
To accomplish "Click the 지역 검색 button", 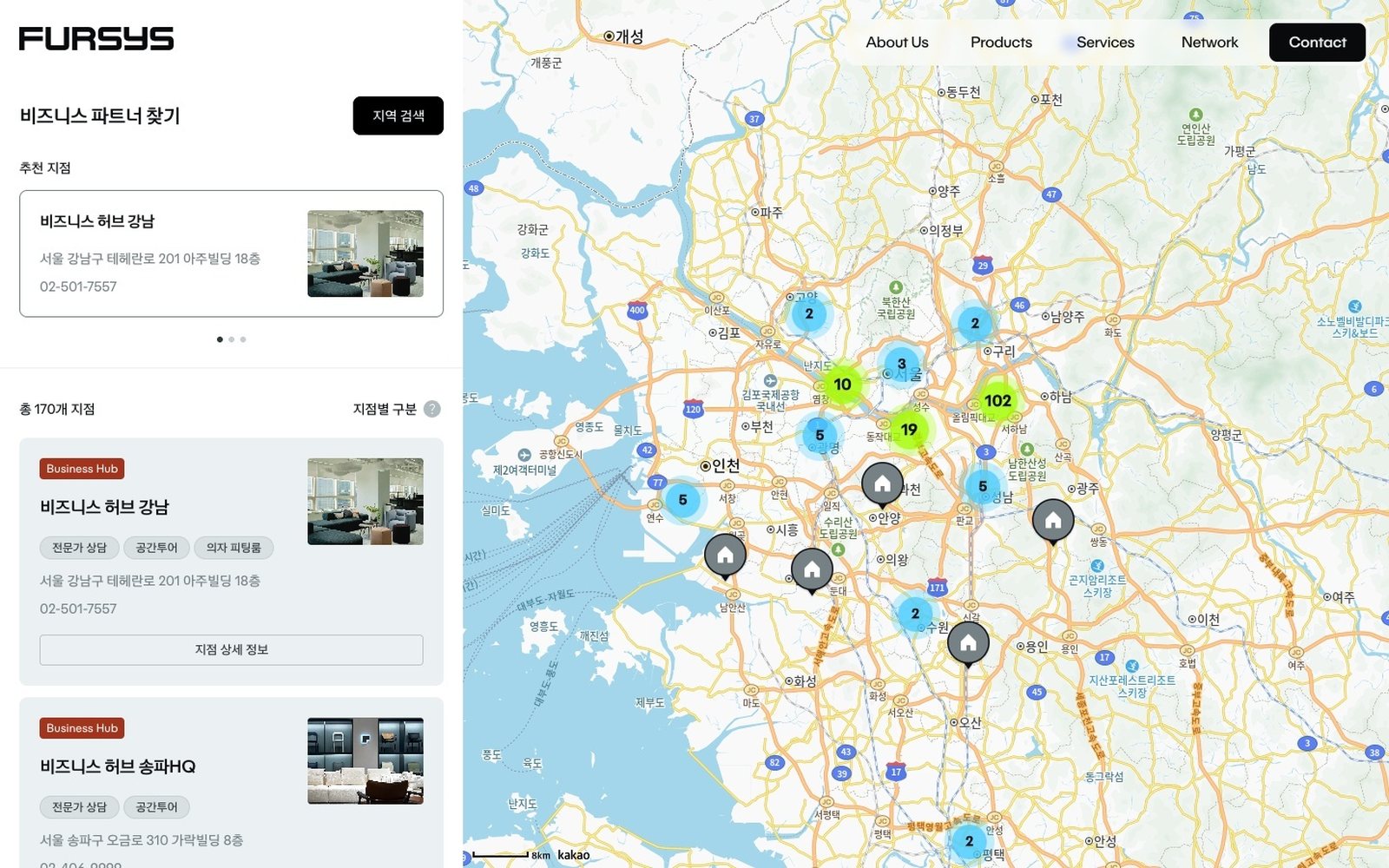I will click(398, 115).
